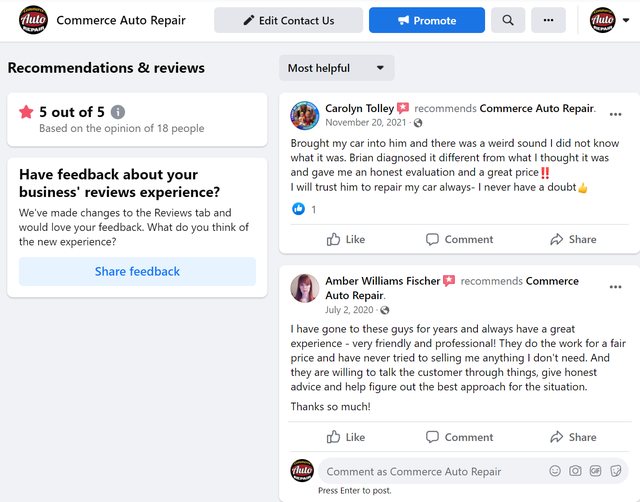
Task: Open the account profile menu at top right
Action: click(602, 20)
